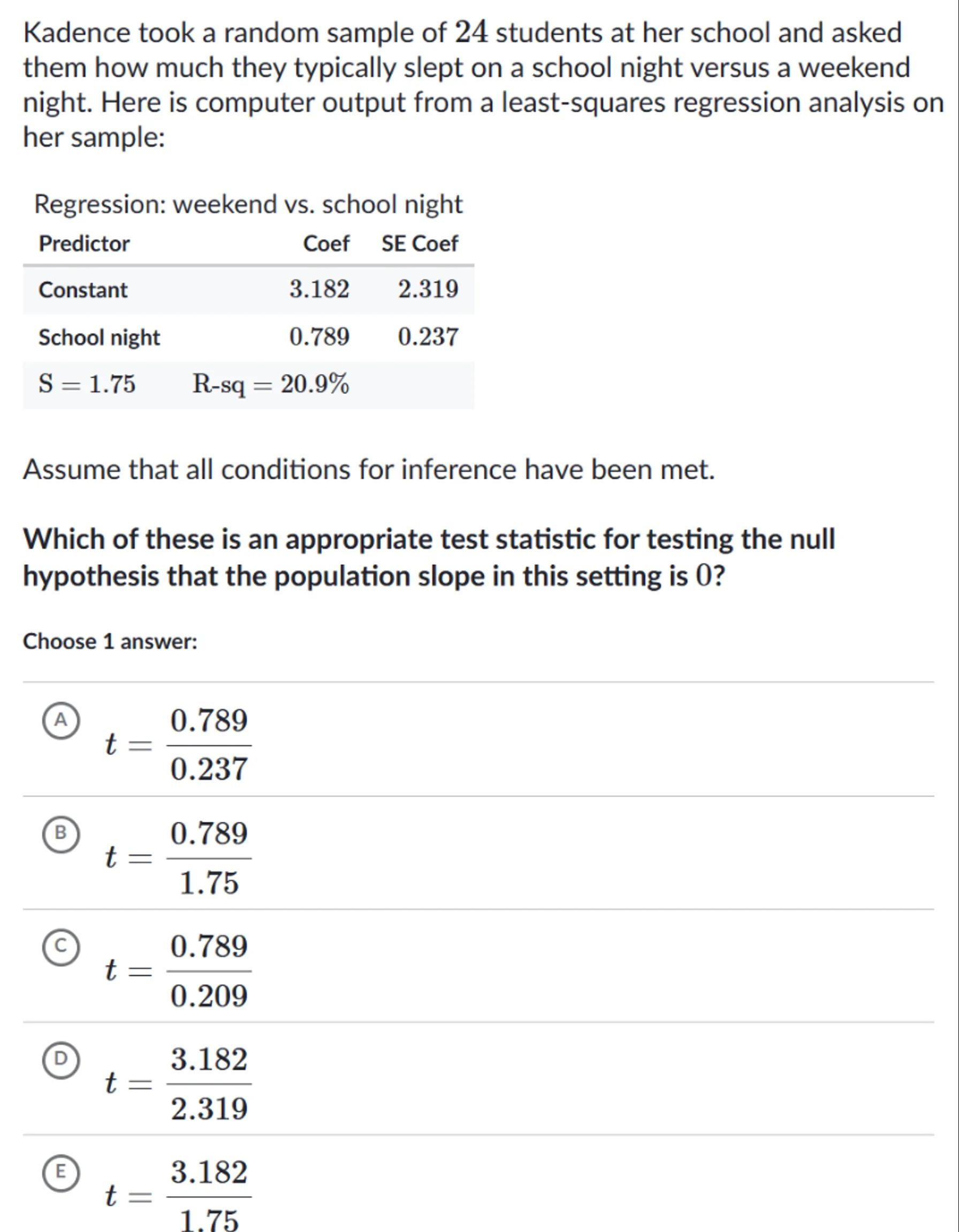
Task: Click the fraction 0.789 over 0.237
Action: pyautogui.click(x=209, y=745)
